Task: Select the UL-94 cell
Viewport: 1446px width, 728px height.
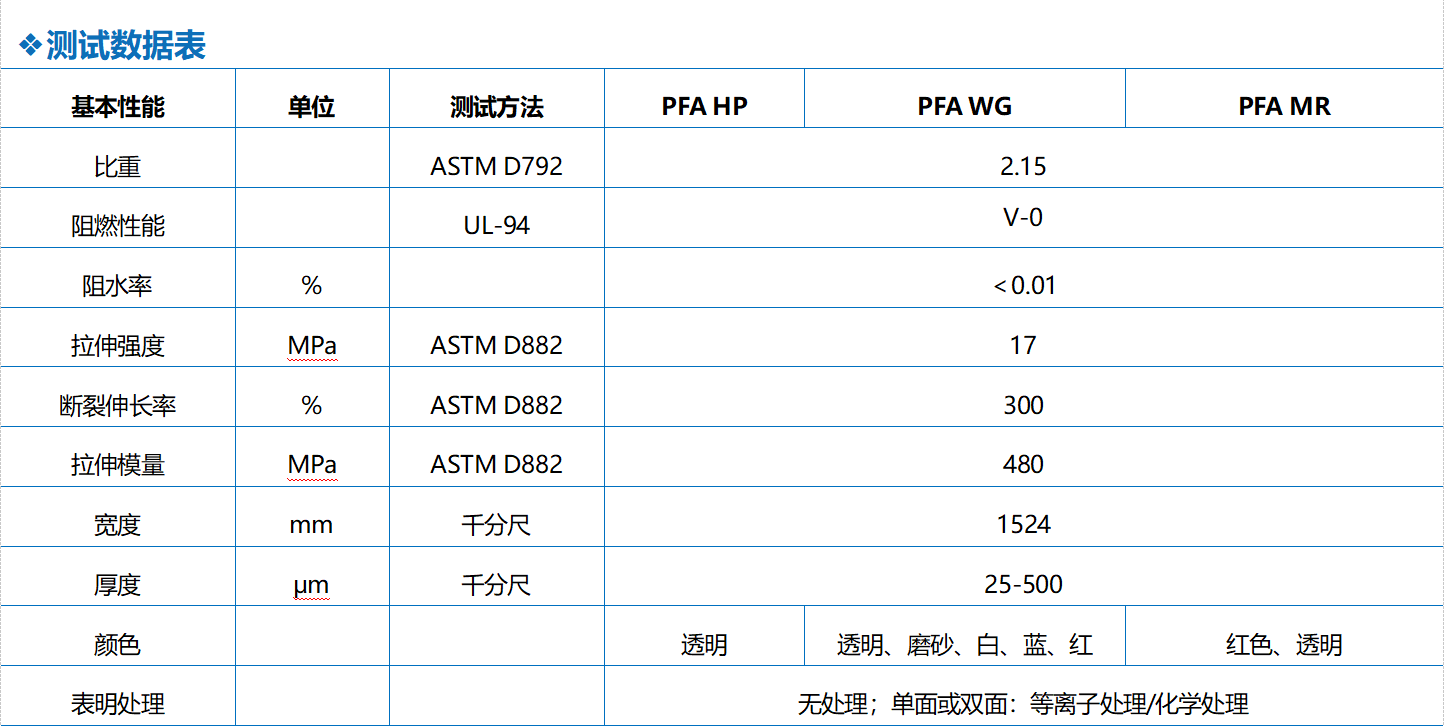Action: (496, 226)
